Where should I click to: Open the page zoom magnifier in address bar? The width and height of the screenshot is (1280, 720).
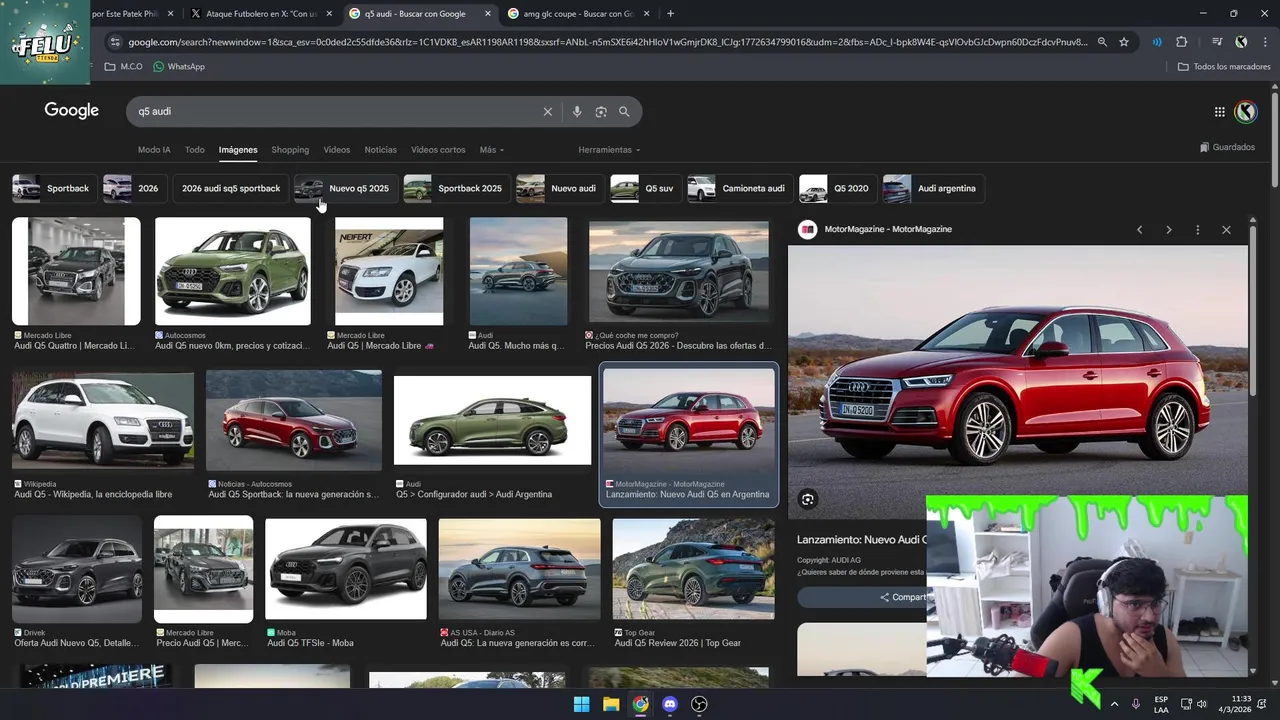(1102, 42)
